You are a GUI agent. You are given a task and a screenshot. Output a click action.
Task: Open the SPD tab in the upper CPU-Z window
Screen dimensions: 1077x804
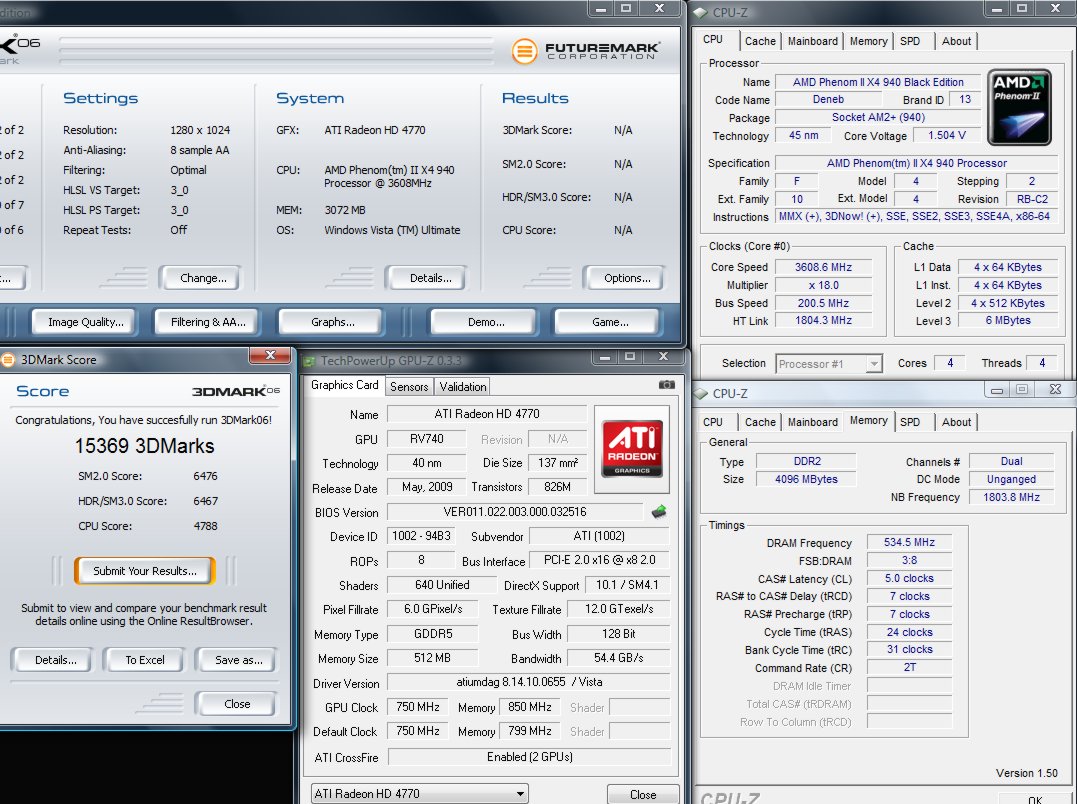point(910,41)
